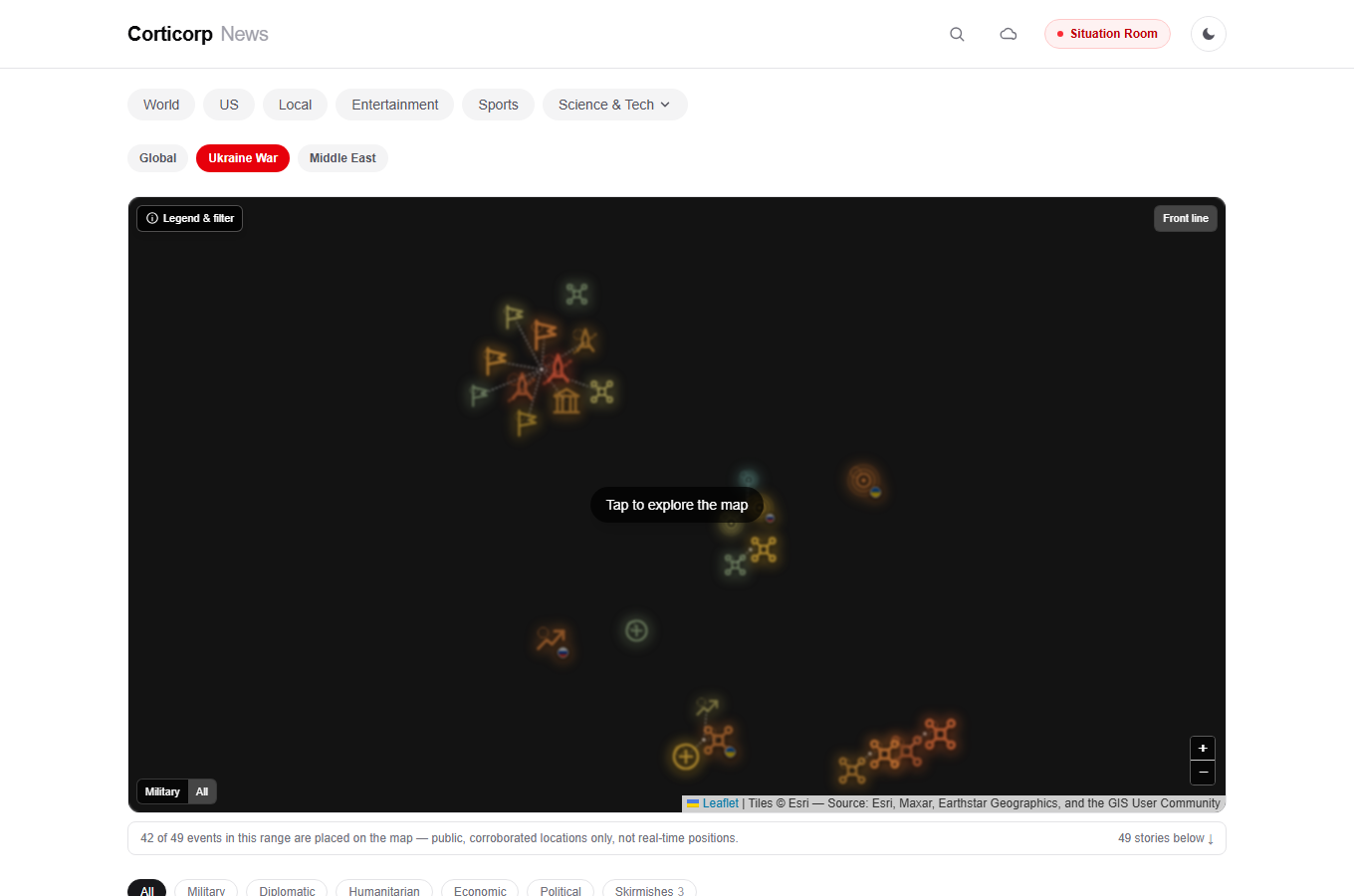
Task: Click the yellow plus-circle marker
Action: (685, 757)
